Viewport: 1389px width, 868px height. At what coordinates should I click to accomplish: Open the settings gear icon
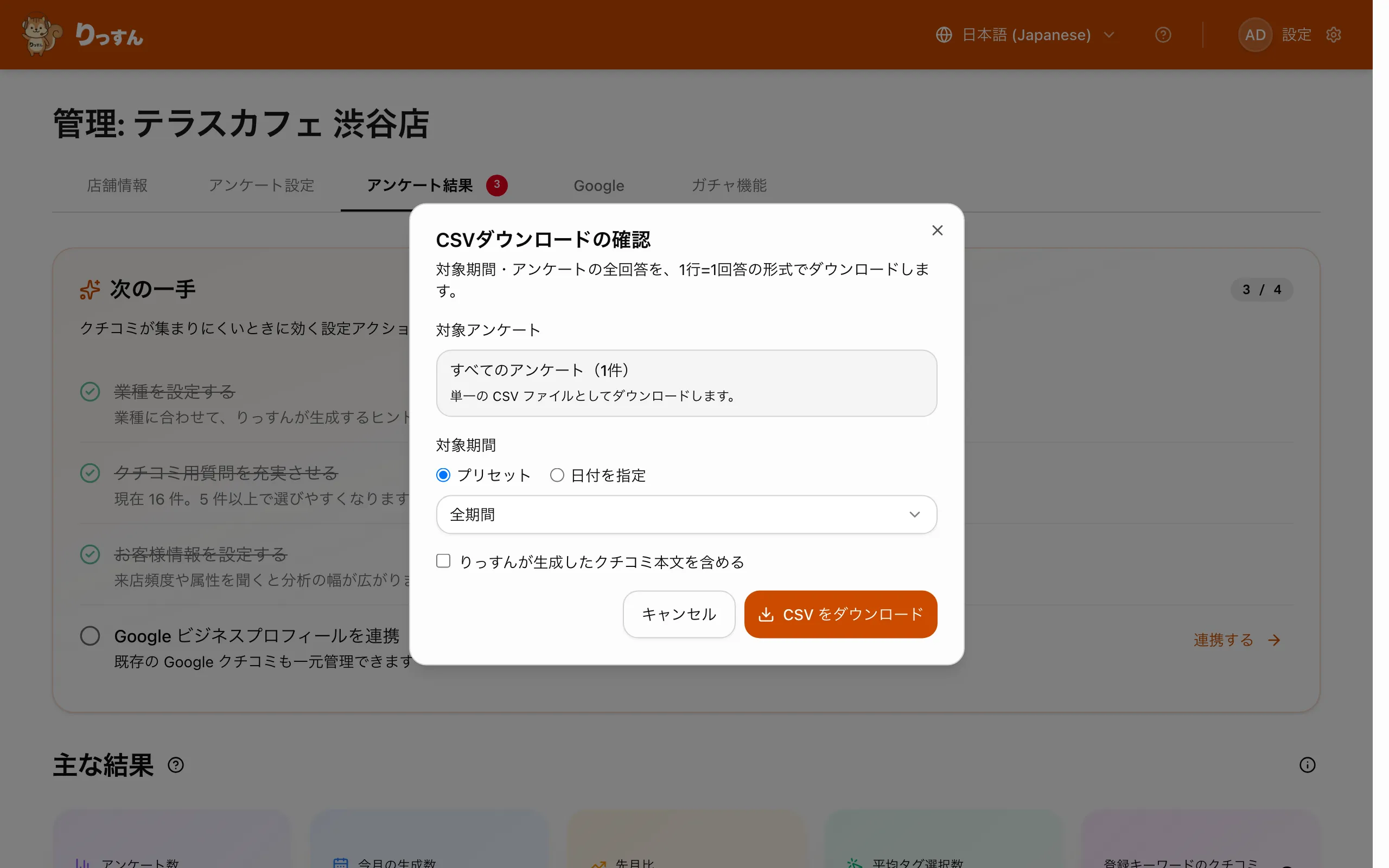[1333, 35]
